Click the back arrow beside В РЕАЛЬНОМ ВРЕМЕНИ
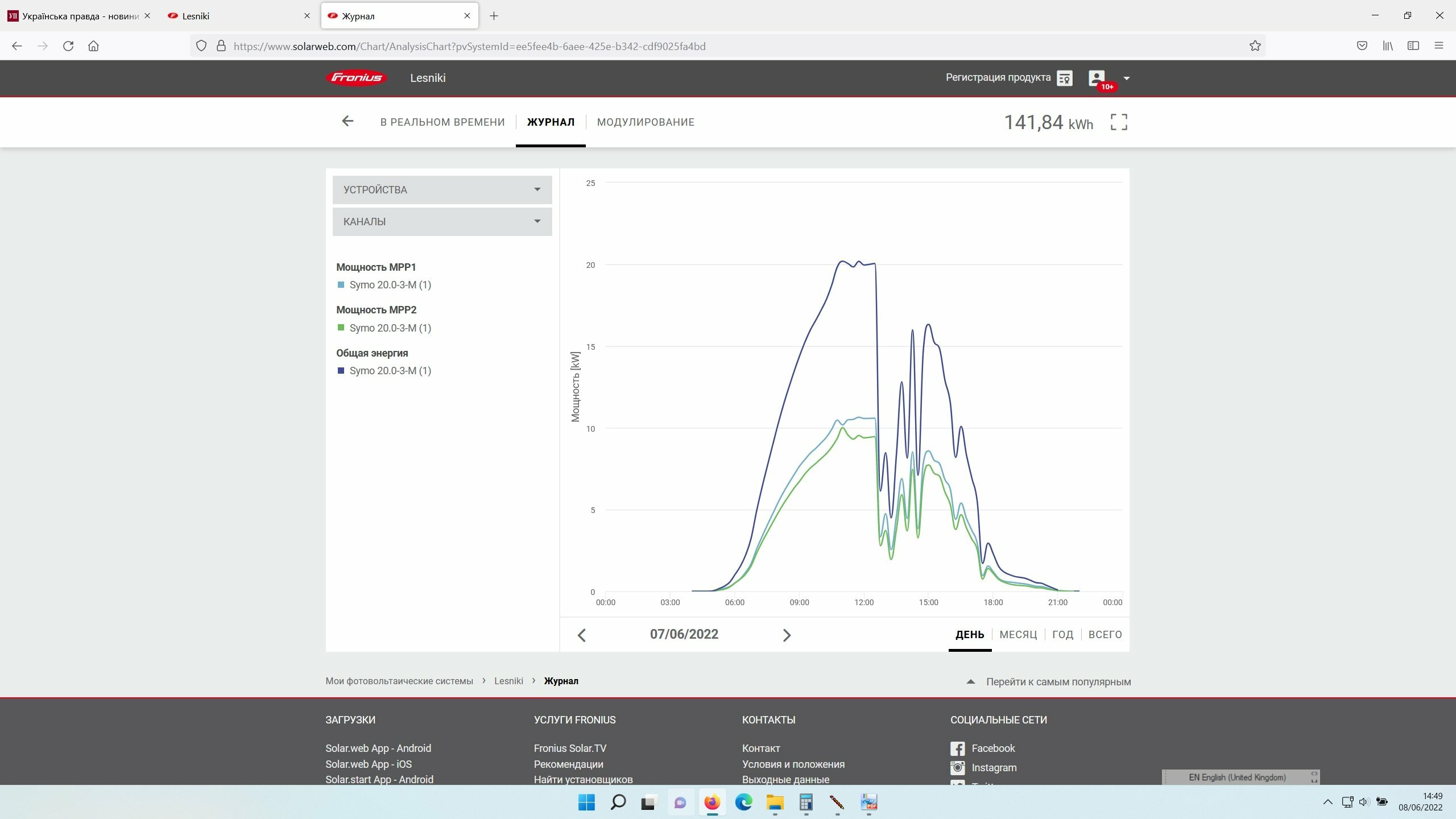This screenshot has width=1456, height=819. [348, 121]
